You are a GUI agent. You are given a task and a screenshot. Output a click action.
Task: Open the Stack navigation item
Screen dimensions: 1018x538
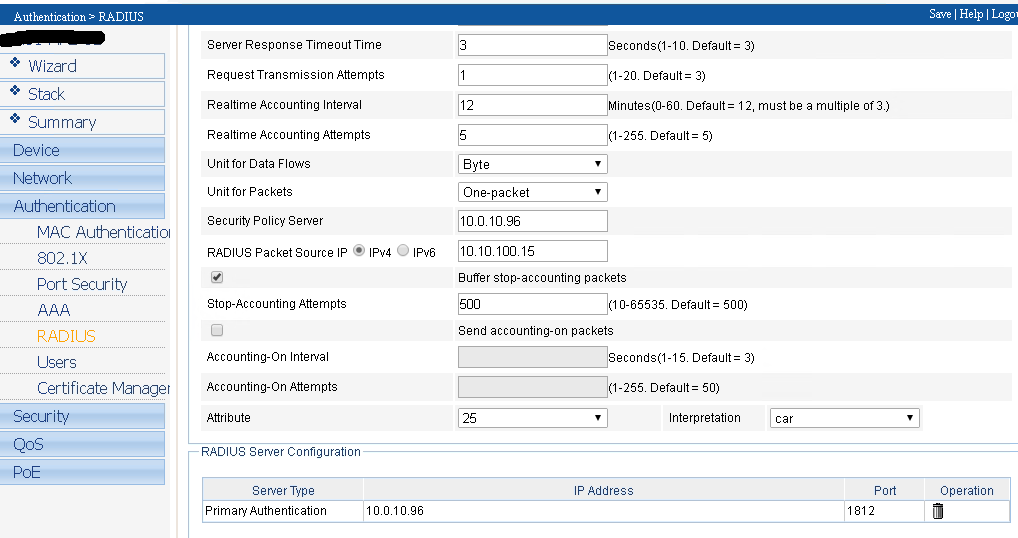pyautogui.click(x=46, y=94)
